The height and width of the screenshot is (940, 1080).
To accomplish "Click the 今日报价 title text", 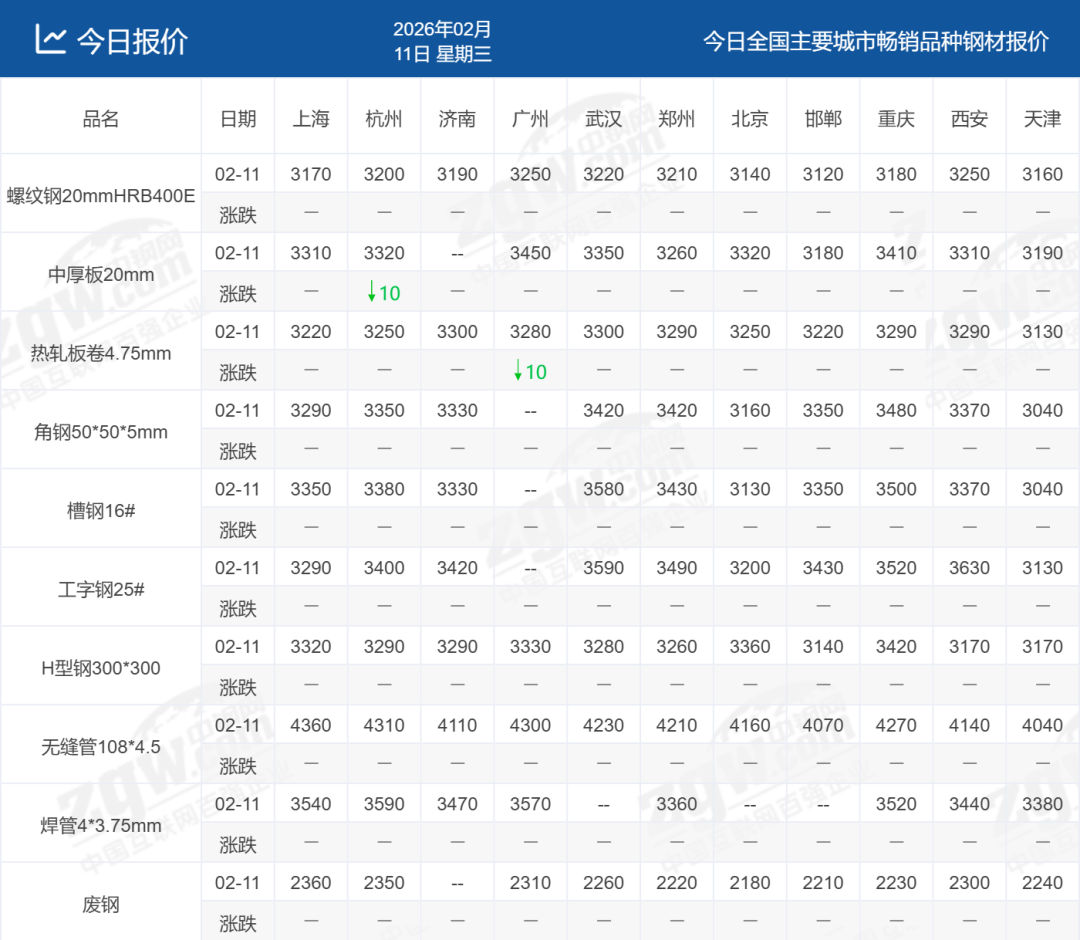I will click(132, 40).
